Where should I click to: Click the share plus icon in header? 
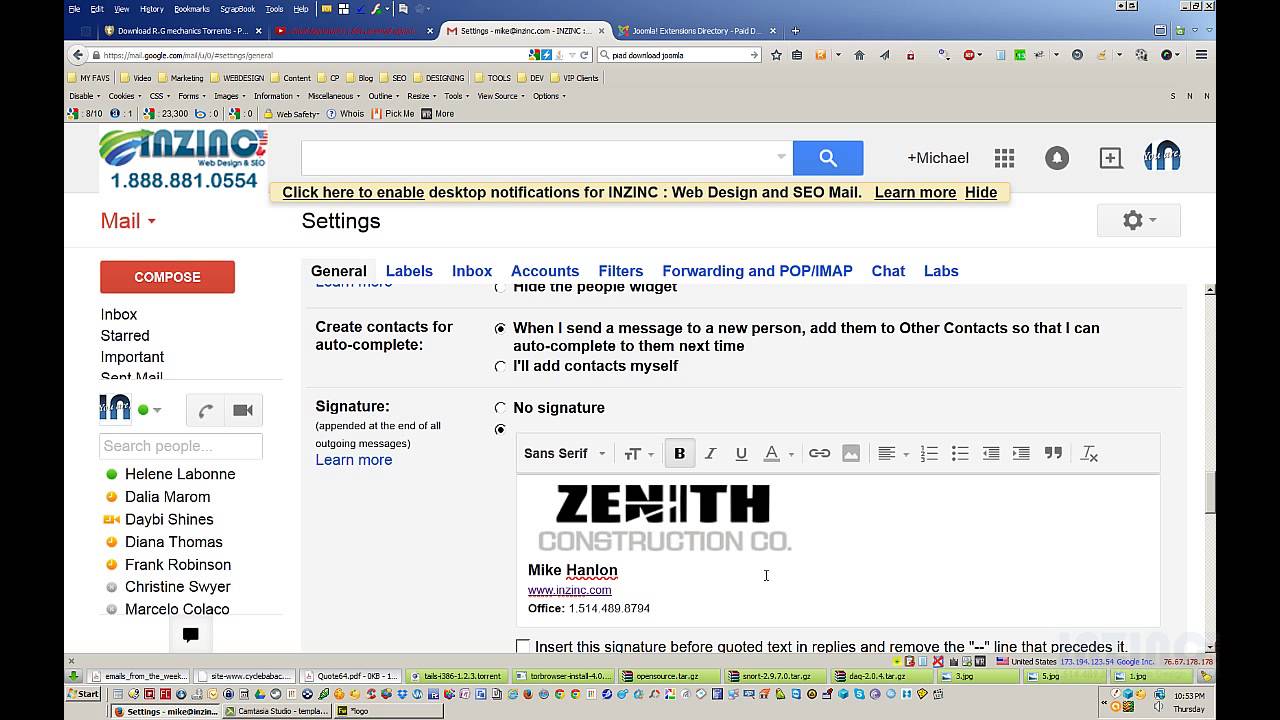click(1110, 158)
